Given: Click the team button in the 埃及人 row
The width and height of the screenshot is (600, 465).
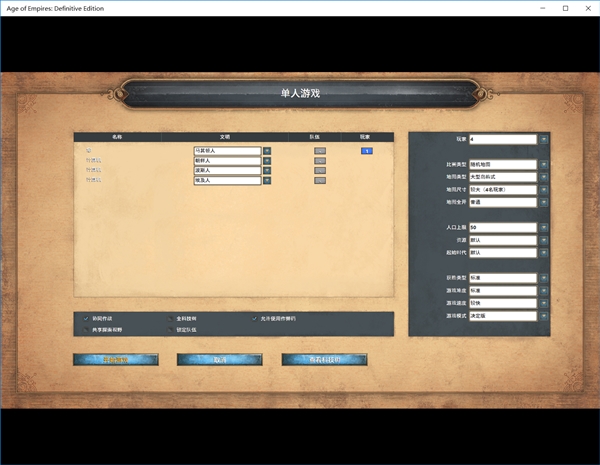Looking at the screenshot, I should click(x=320, y=181).
